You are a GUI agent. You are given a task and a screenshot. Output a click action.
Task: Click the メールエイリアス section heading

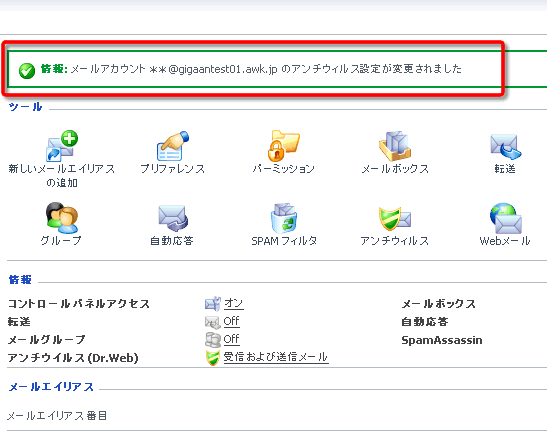[51, 387]
